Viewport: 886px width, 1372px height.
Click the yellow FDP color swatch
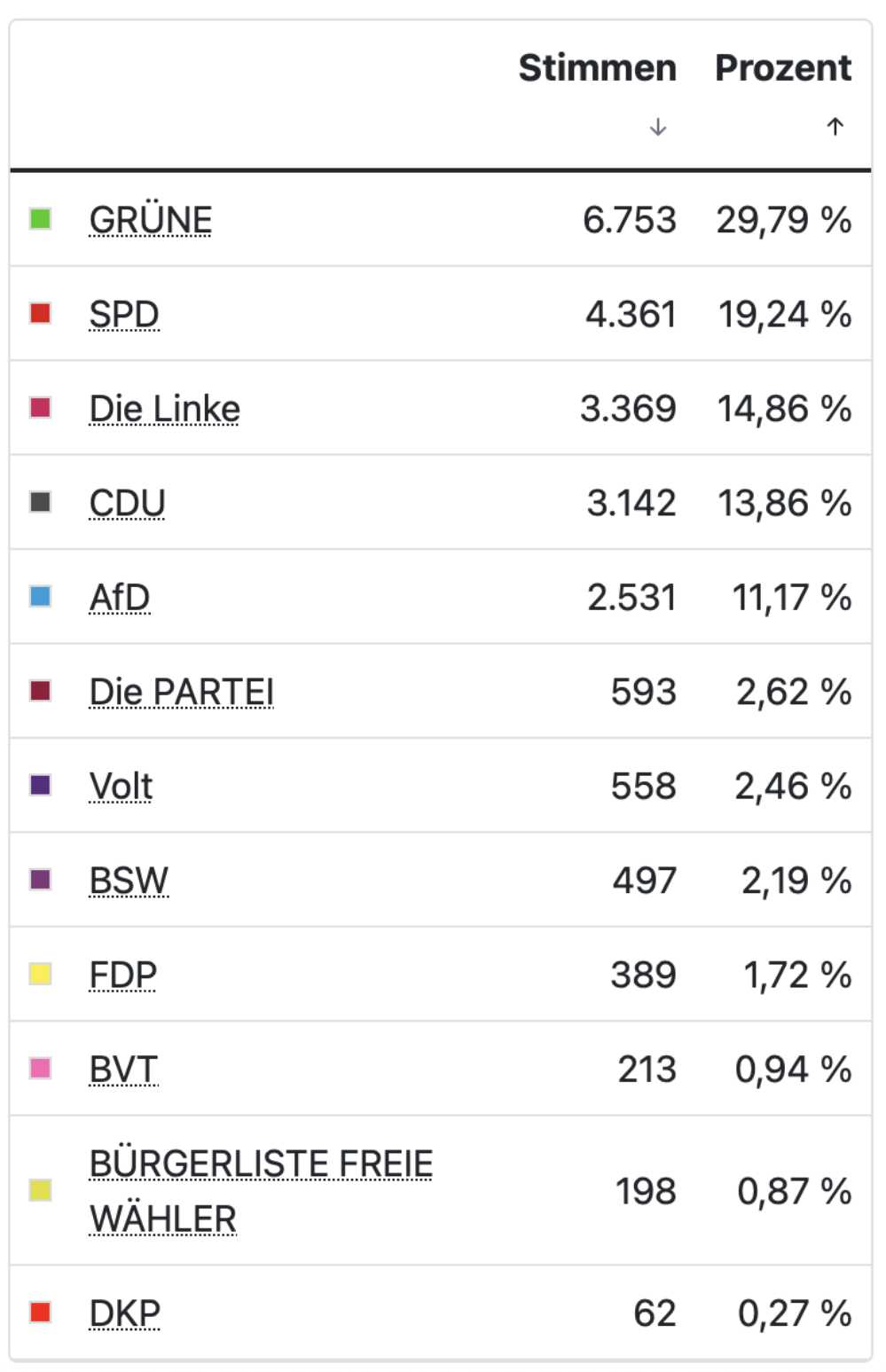(40, 974)
